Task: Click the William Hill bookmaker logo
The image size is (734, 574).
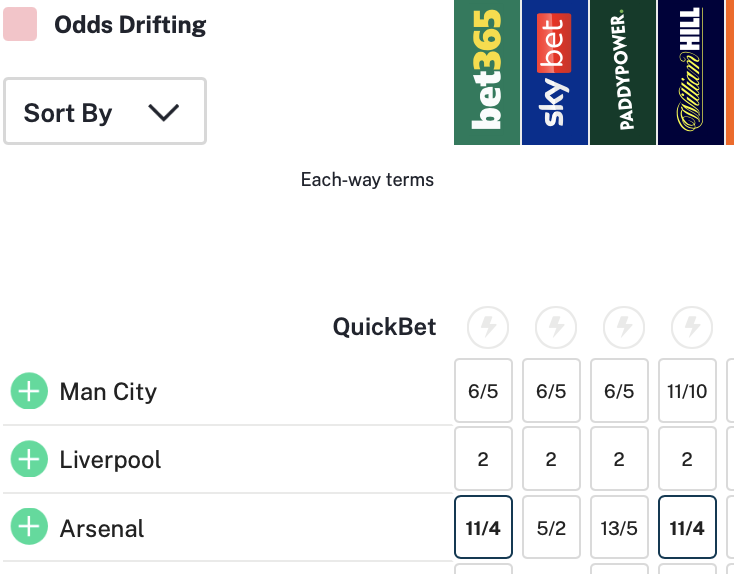Action: [x=691, y=72]
